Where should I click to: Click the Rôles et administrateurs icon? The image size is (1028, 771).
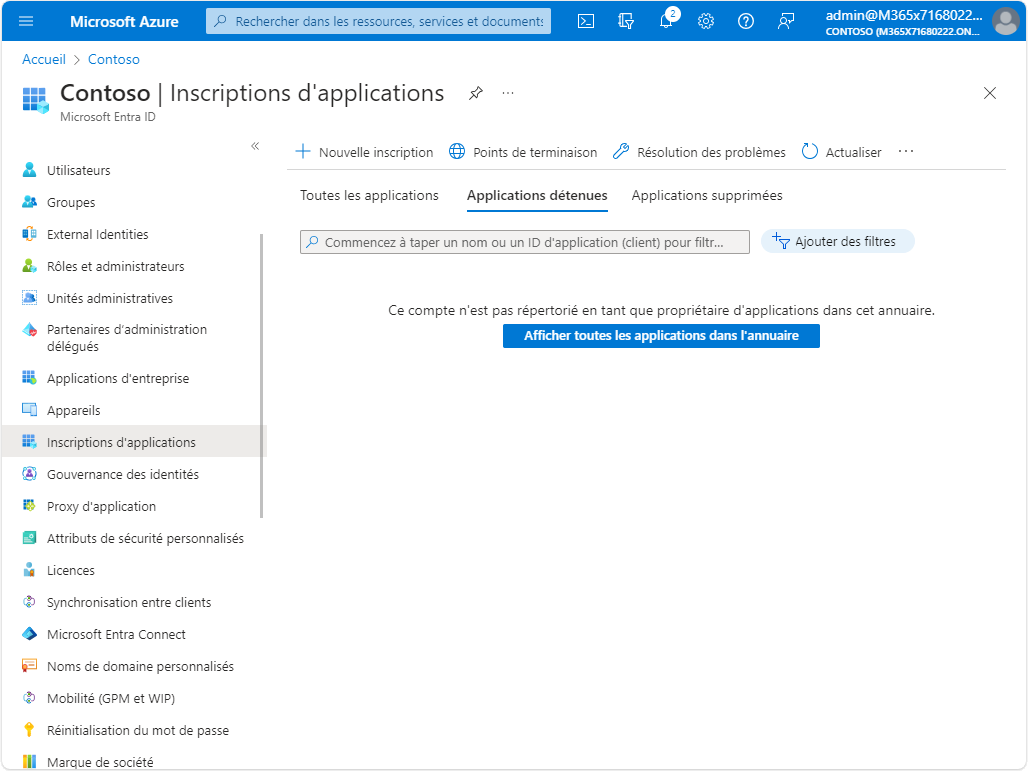coord(30,266)
